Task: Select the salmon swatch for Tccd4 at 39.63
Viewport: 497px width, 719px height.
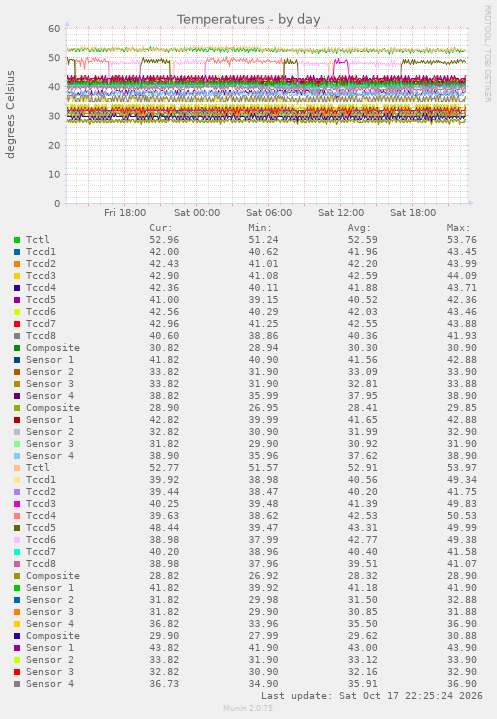Action: [x=17, y=516]
